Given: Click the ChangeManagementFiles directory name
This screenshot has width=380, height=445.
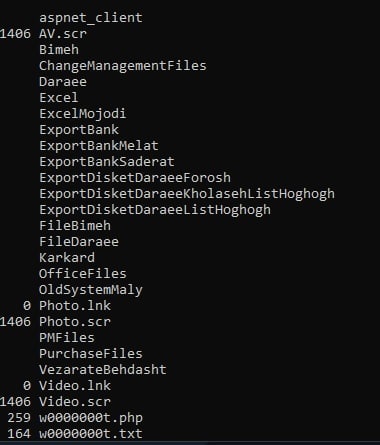Looking at the screenshot, I should [123, 66].
